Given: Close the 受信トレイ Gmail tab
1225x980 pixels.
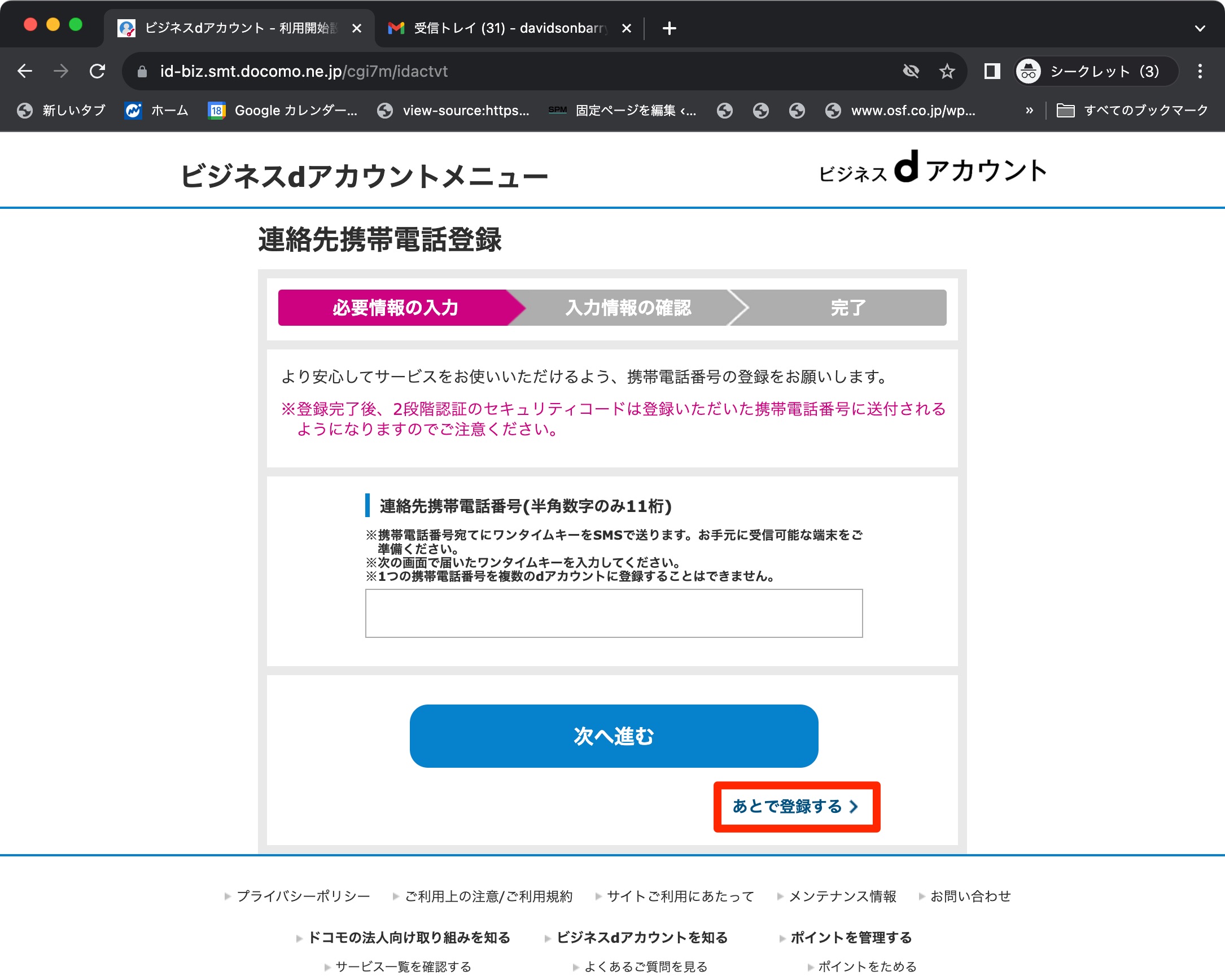Looking at the screenshot, I should coord(626,28).
